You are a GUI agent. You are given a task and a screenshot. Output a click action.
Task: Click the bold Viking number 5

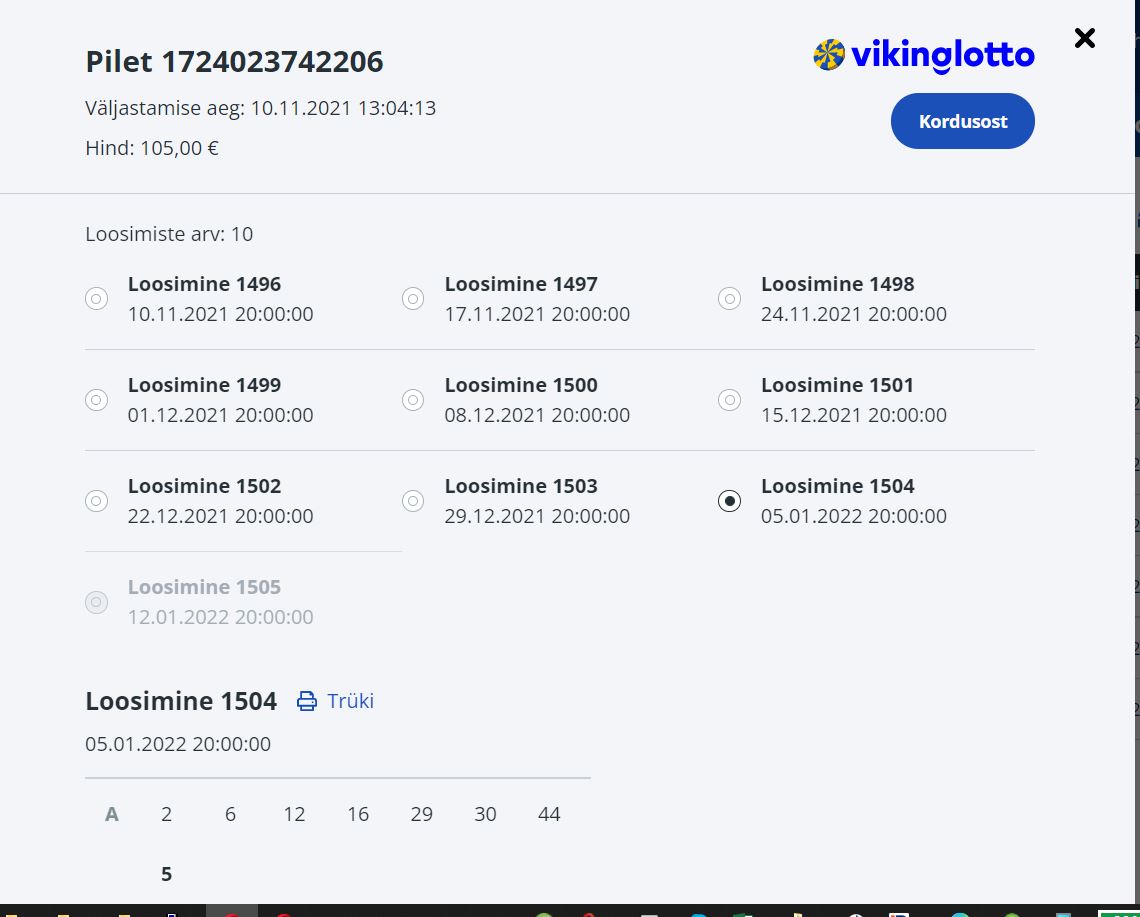(x=166, y=874)
